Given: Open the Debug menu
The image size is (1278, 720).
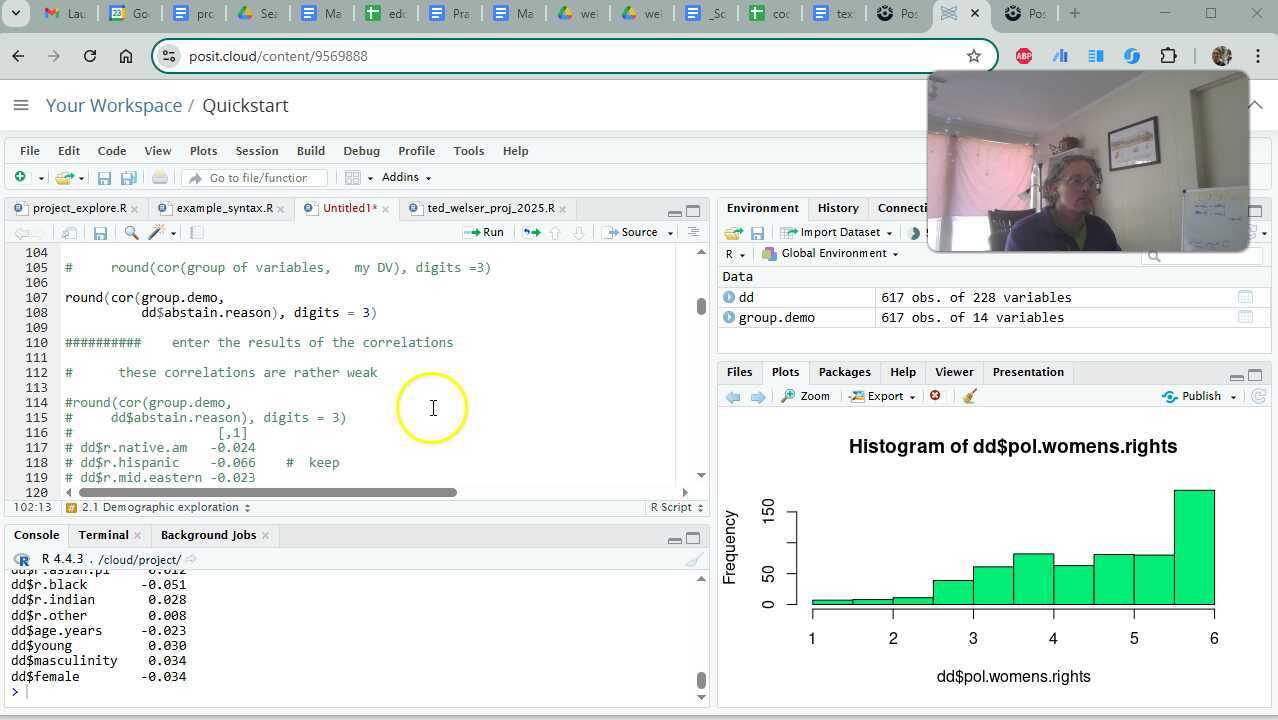Looking at the screenshot, I should pyautogui.click(x=361, y=151).
